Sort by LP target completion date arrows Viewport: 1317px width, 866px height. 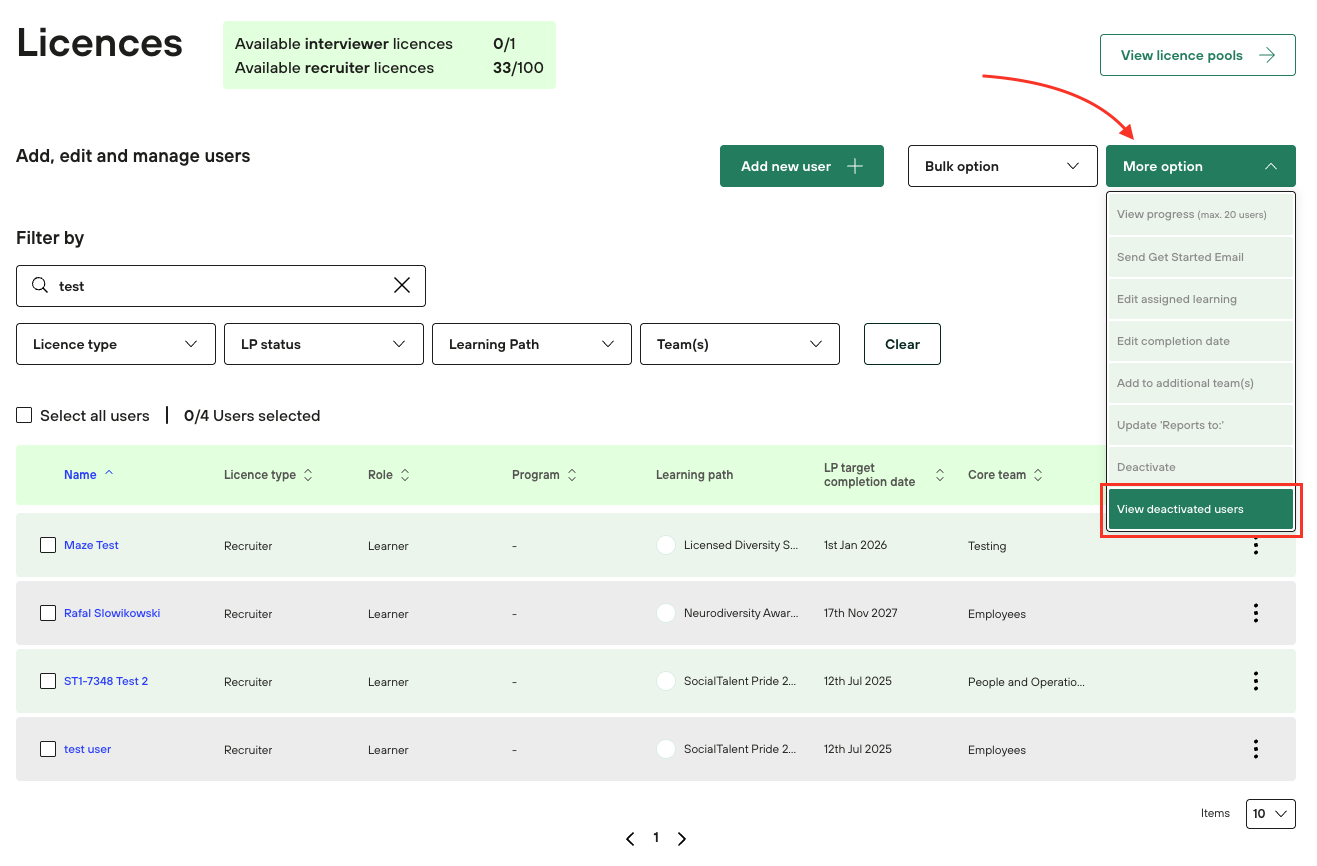coord(939,475)
